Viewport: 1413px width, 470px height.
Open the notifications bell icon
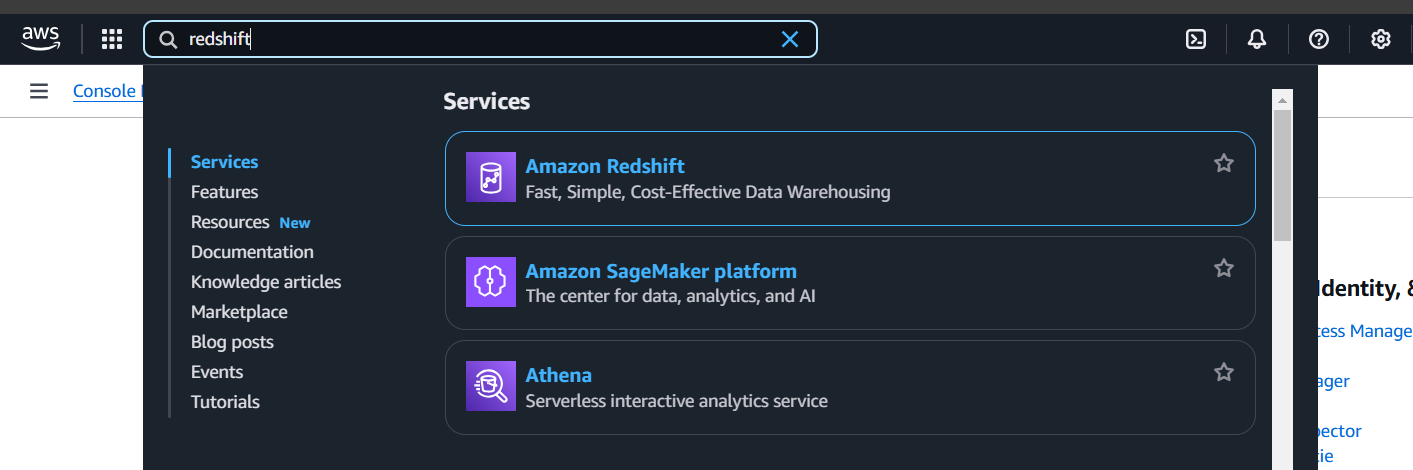pyautogui.click(x=1257, y=39)
